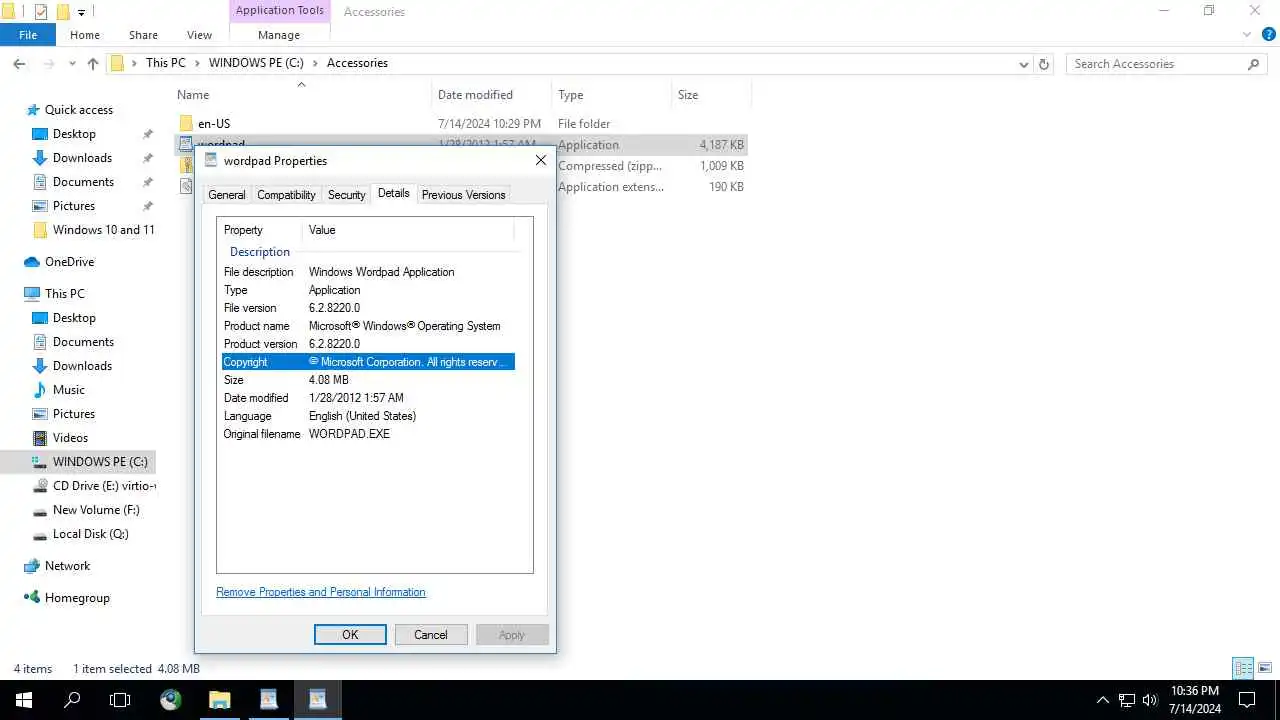Select the File version row
This screenshot has height=720, width=1280.
tap(368, 308)
